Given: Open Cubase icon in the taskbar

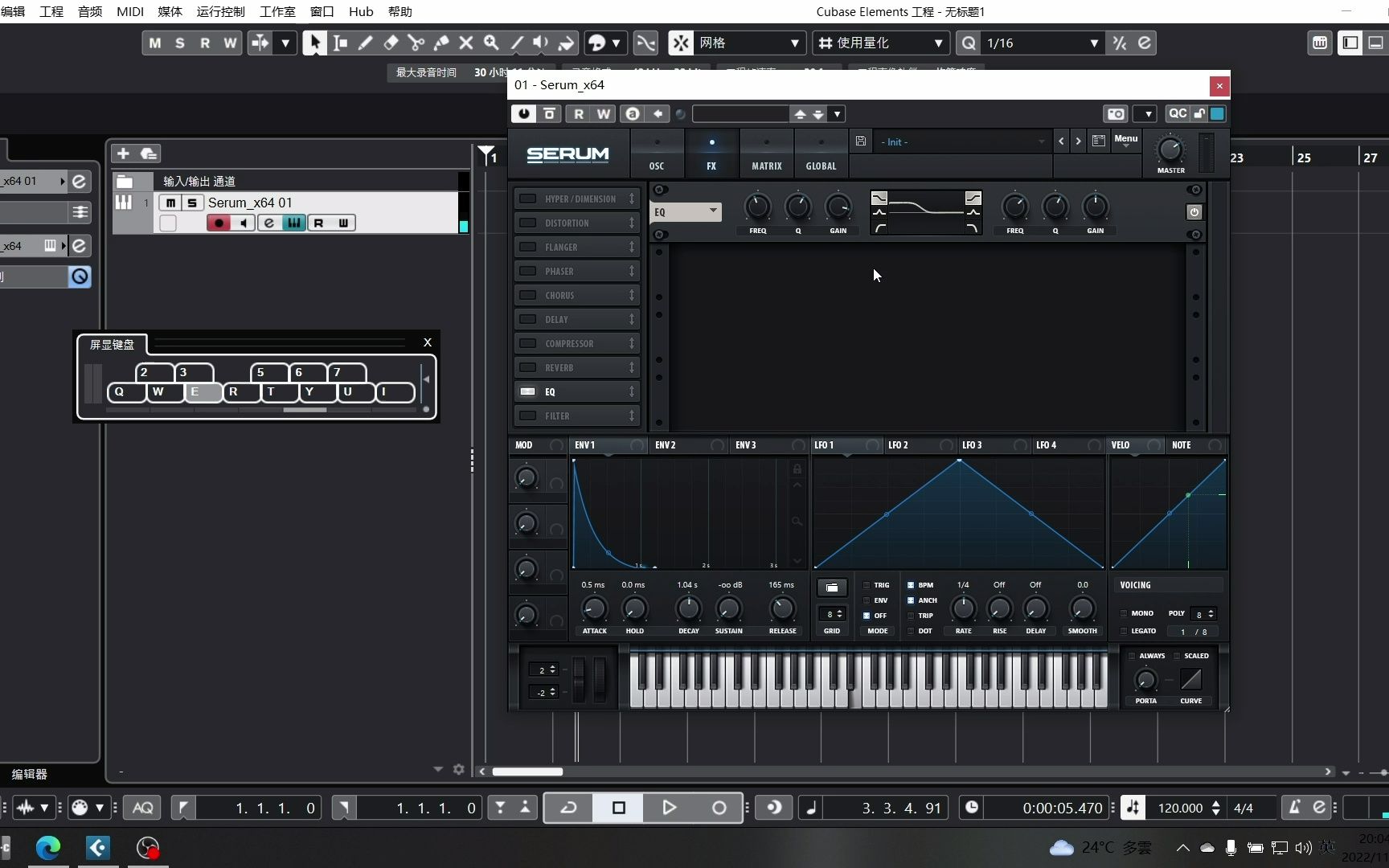Looking at the screenshot, I should (98, 847).
